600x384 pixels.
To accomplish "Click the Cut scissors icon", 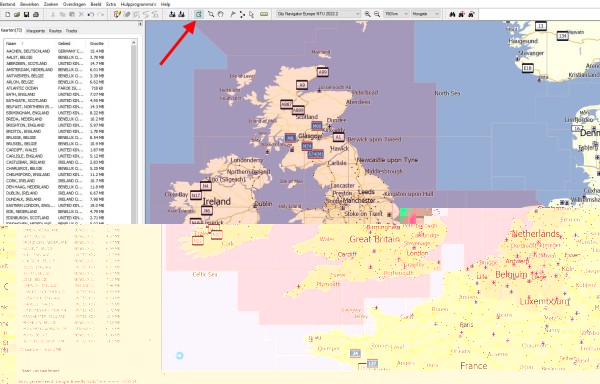I will [53, 15].
